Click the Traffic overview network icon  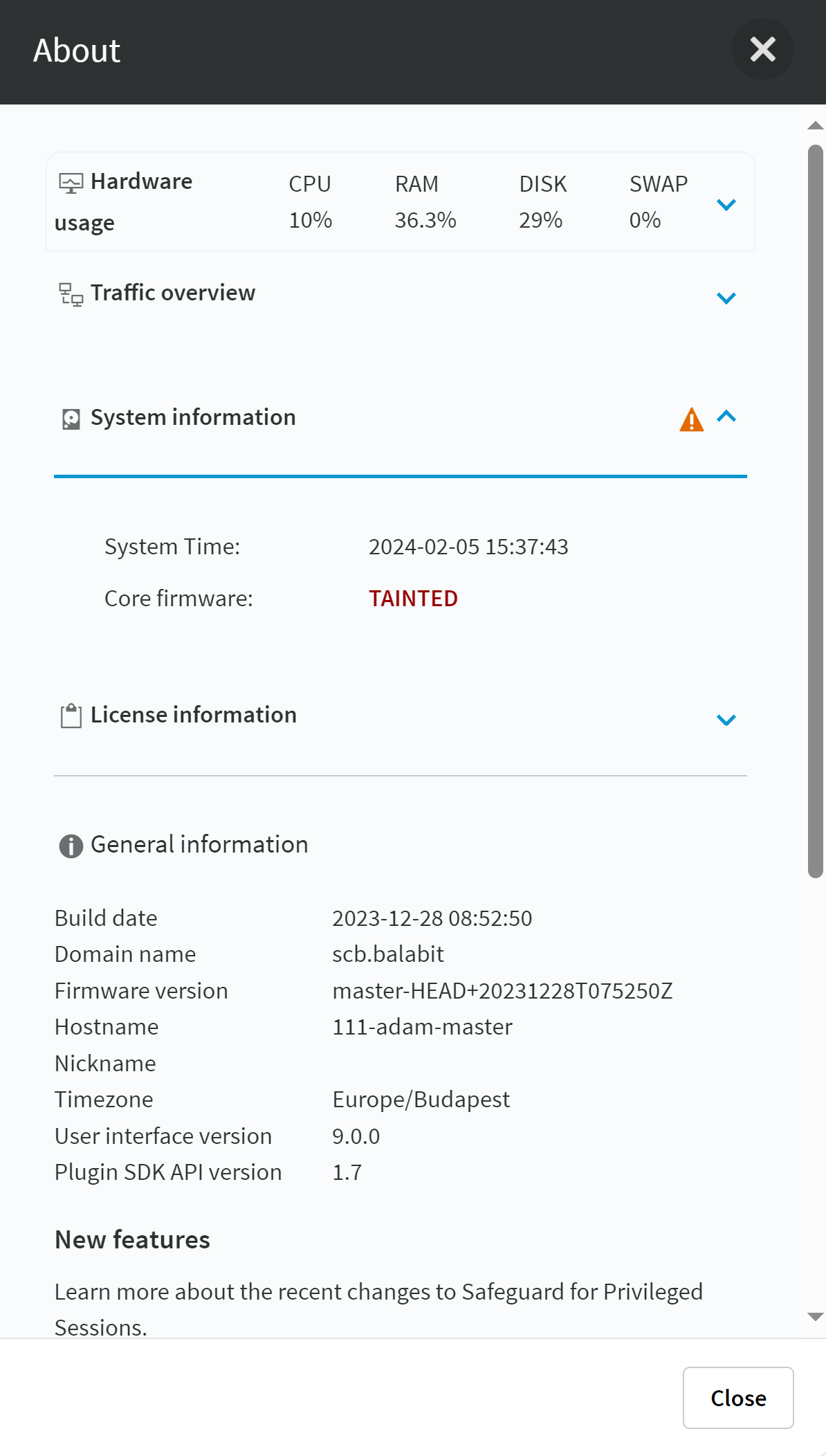pyautogui.click(x=71, y=295)
